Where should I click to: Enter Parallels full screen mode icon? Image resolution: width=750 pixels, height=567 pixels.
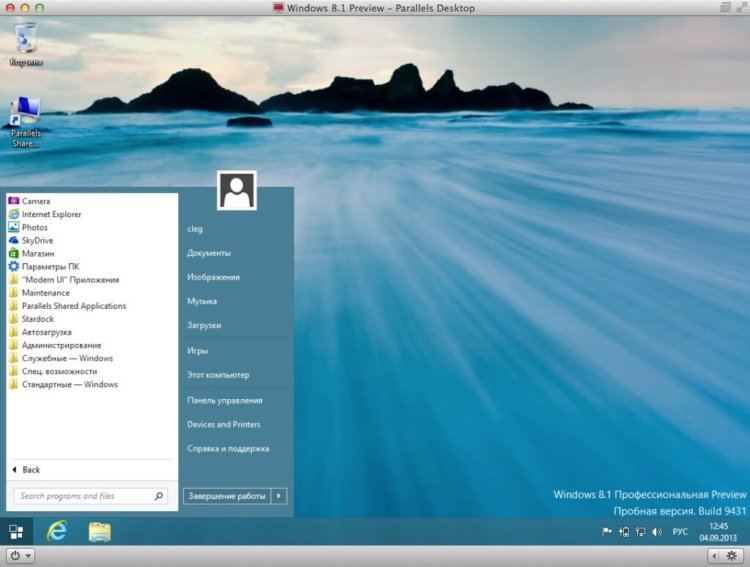[741, 7]
